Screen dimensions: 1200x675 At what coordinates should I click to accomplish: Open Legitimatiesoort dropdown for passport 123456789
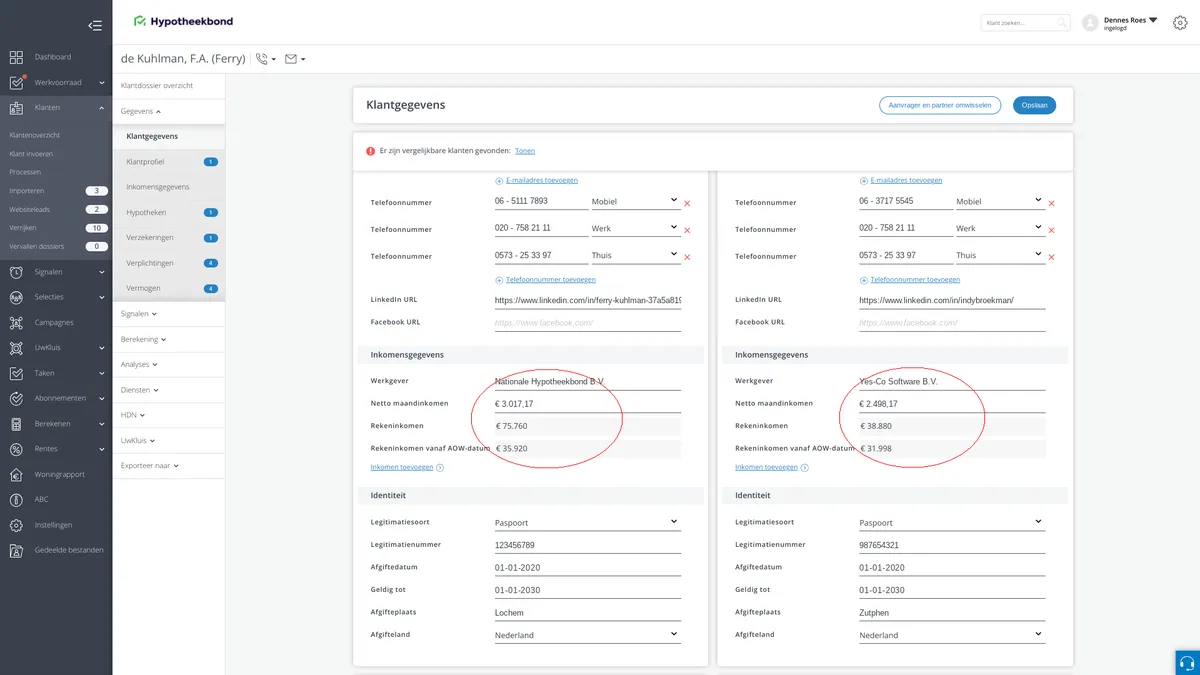[x=587, y=522]
